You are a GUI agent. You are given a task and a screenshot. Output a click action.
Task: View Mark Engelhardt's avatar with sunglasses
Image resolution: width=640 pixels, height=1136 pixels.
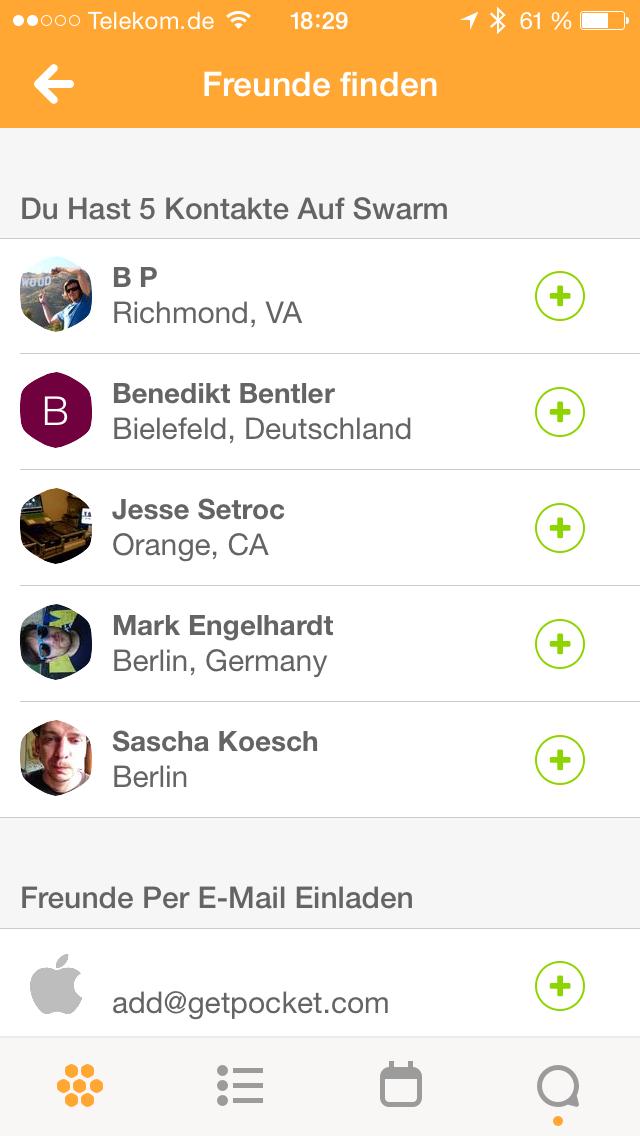click(x=56, y=642)
